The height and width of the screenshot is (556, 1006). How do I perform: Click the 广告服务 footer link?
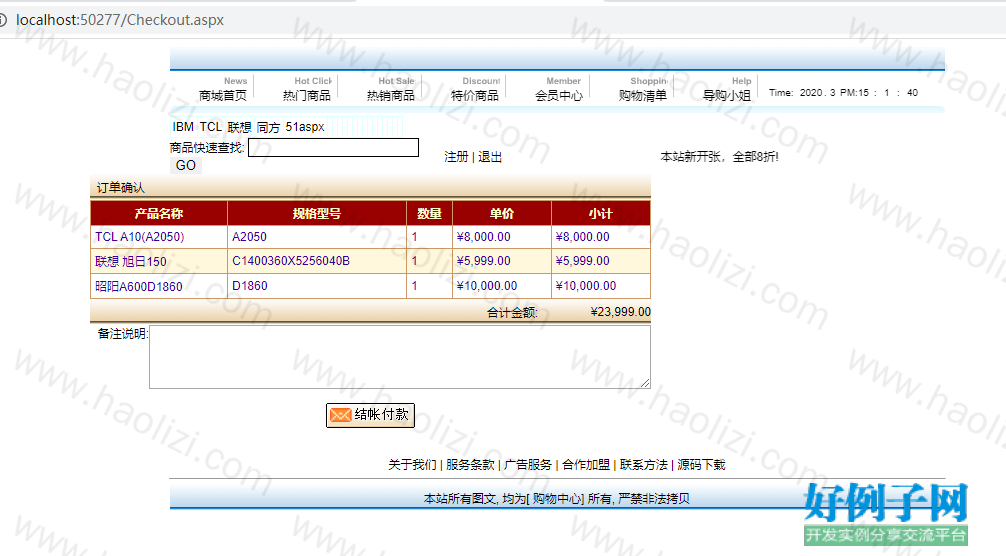528,464
